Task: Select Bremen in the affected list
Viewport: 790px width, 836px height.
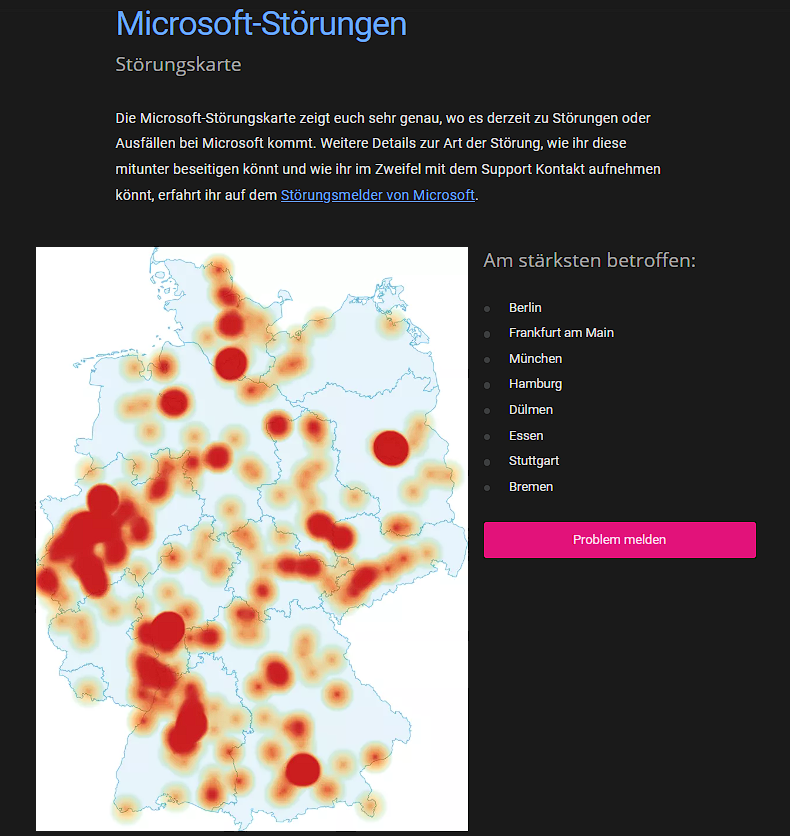Action: tap(531, 487)
